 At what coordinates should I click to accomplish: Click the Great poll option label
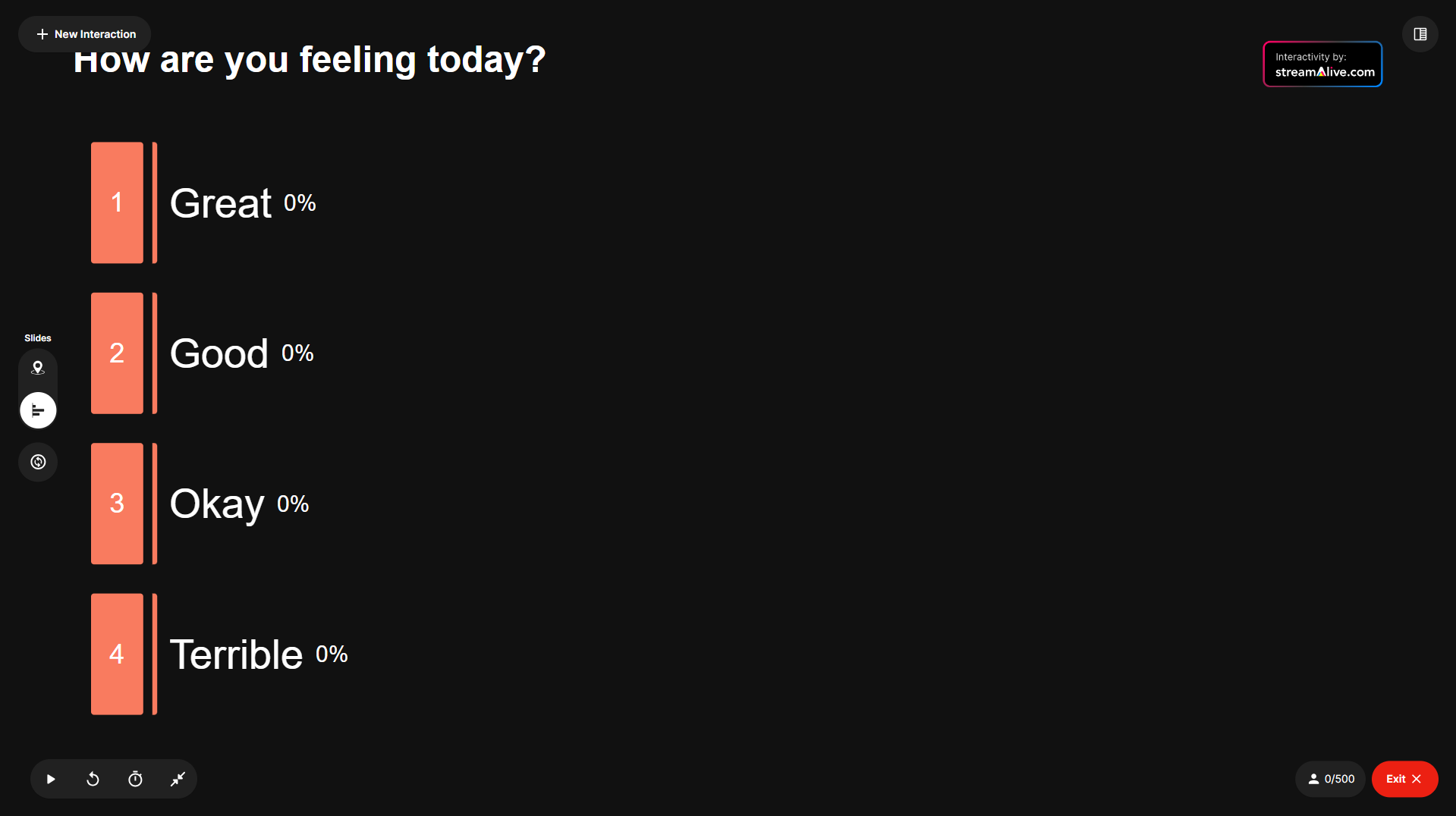[220, 203]
